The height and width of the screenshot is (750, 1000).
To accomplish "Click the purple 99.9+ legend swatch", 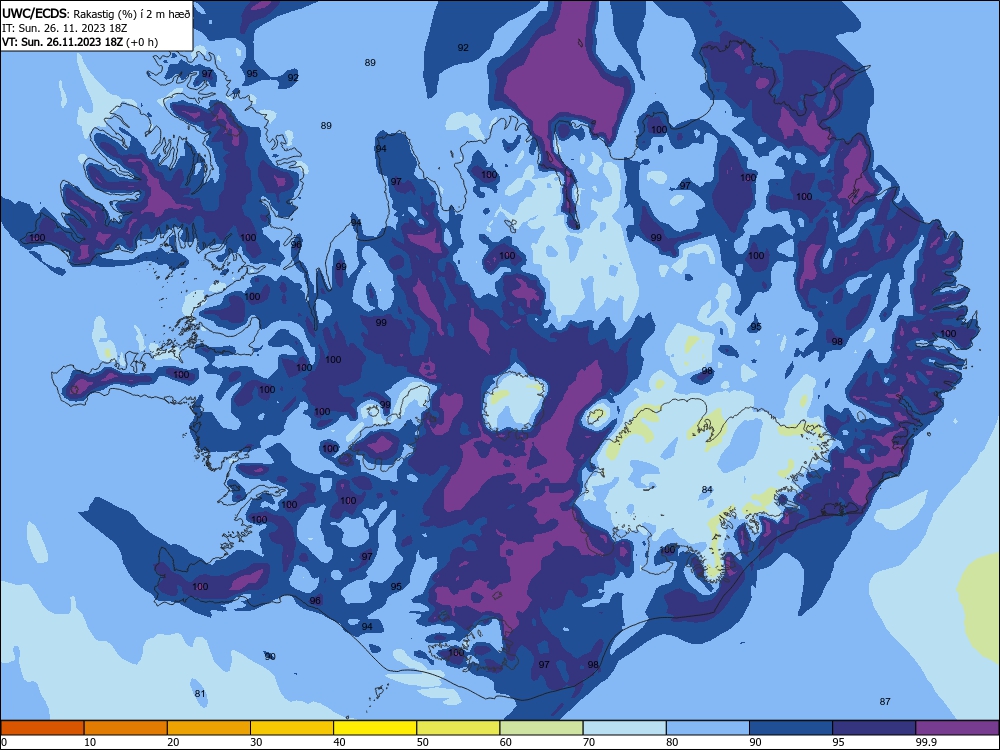I will pos(958,728).
